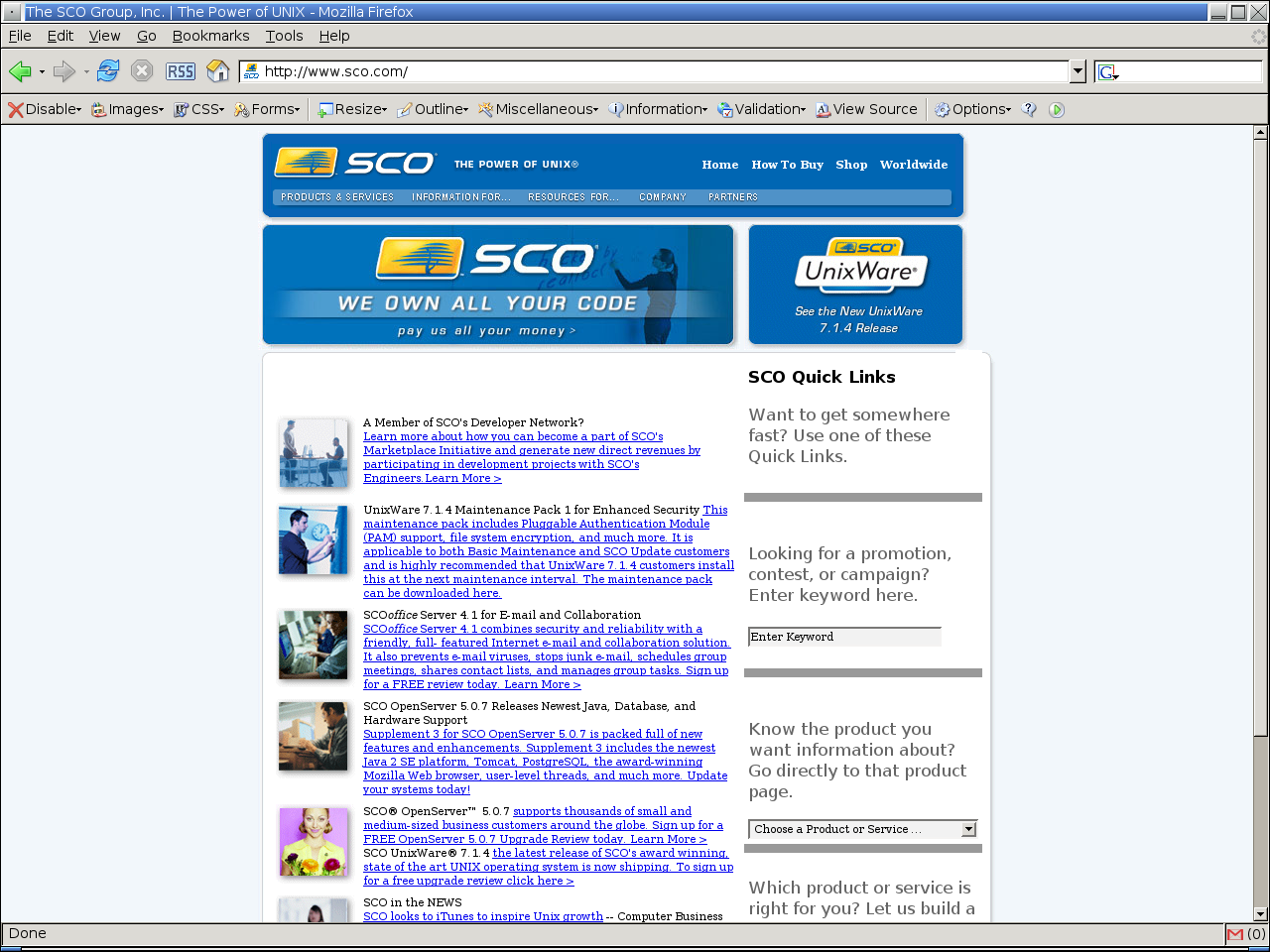Click the Google search engine icon
The image size is (1270, 952).
click(1108, 72)
